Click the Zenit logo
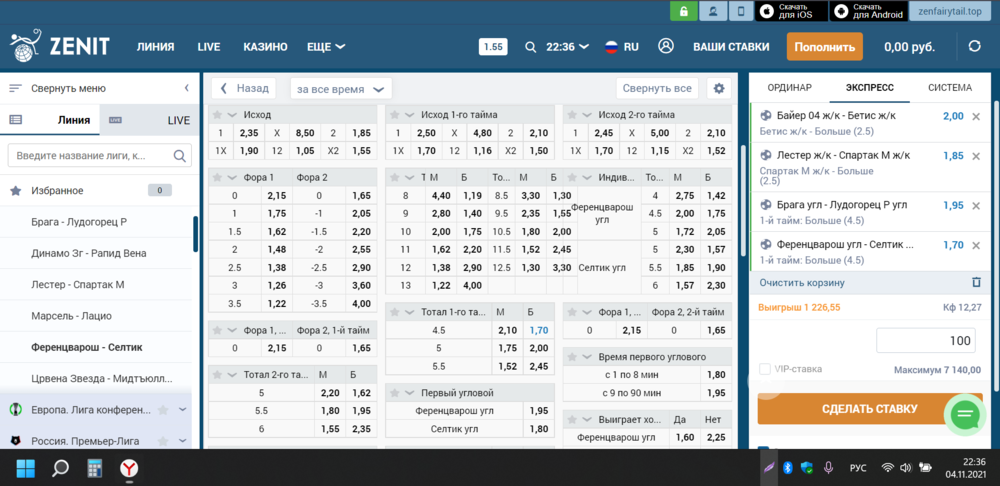Viewport: 1000px width, 486px height. 60,46
